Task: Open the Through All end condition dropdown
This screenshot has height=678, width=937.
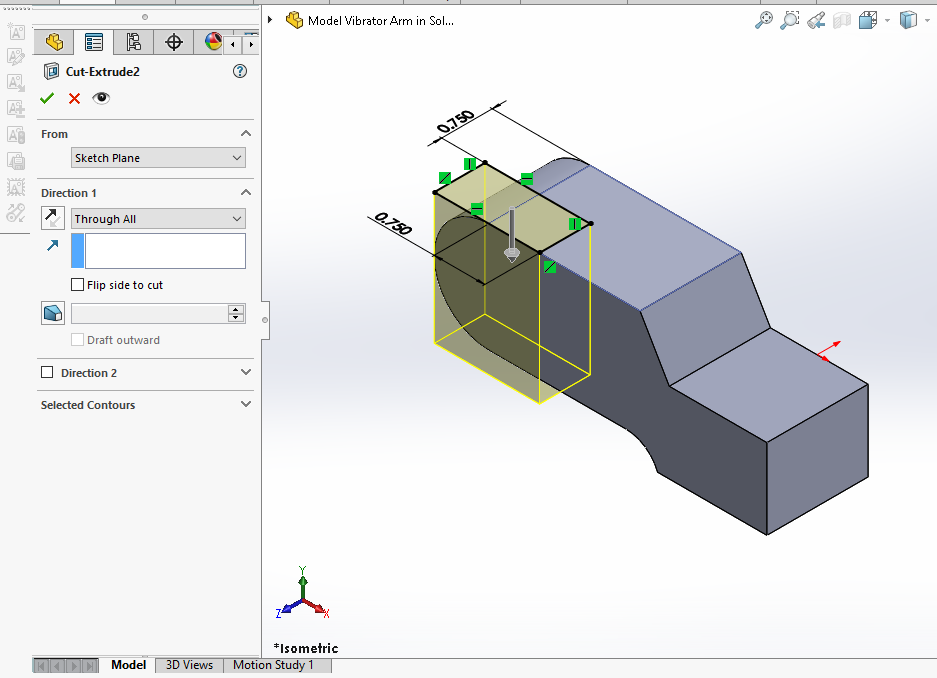Action: pos(158,219)
